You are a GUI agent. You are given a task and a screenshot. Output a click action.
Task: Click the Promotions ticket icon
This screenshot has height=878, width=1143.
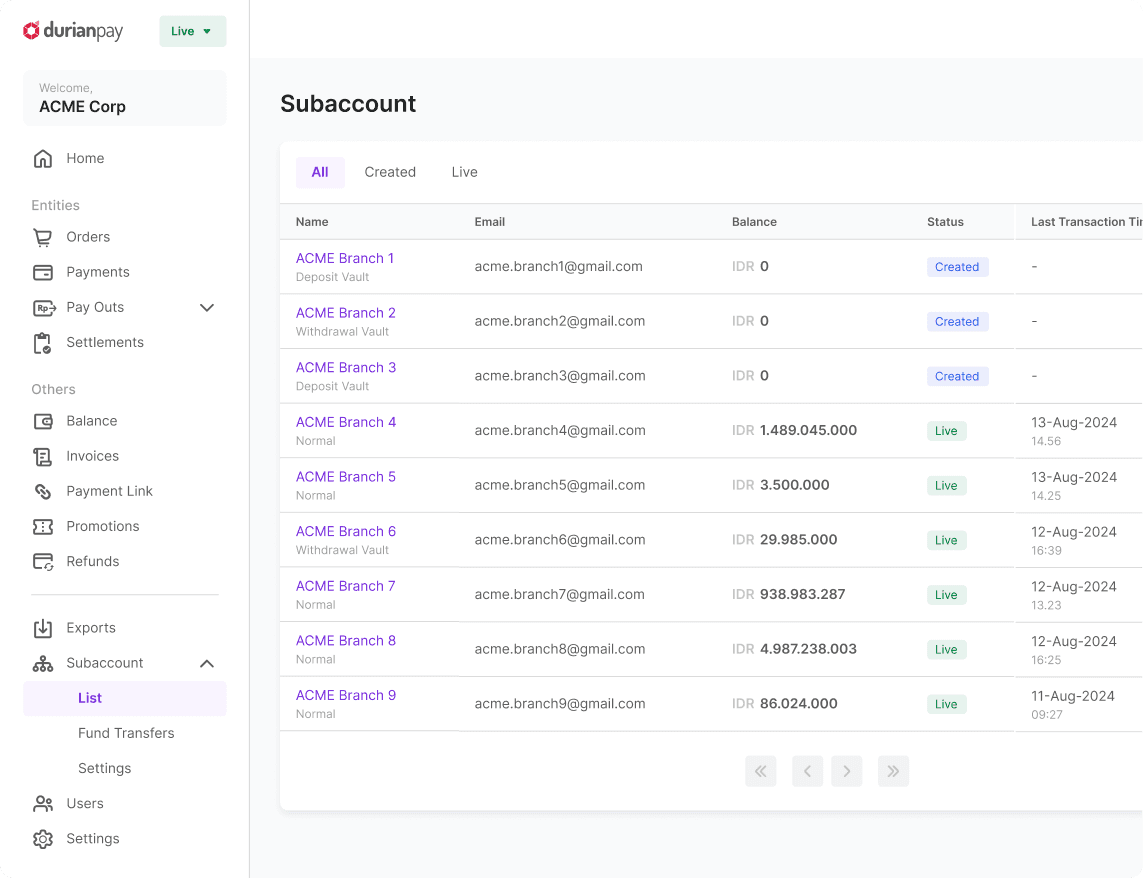(x=43, y=527)
